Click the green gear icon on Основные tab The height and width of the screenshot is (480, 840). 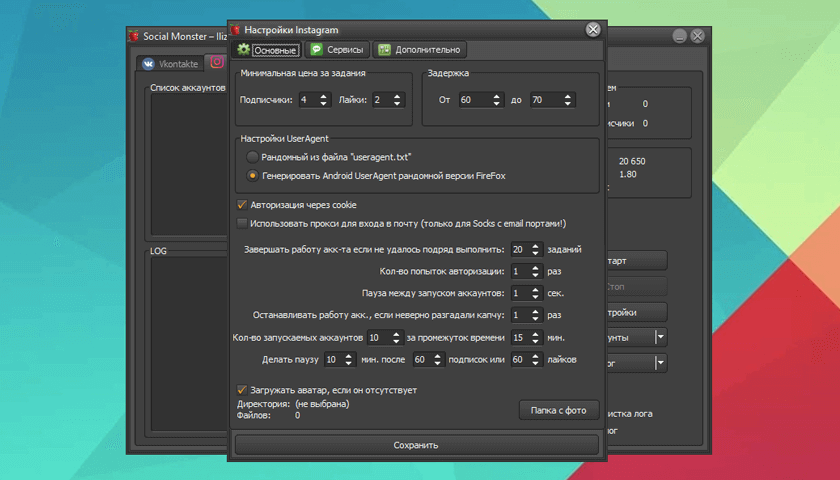pyautogui.click(x=243, y=49)
